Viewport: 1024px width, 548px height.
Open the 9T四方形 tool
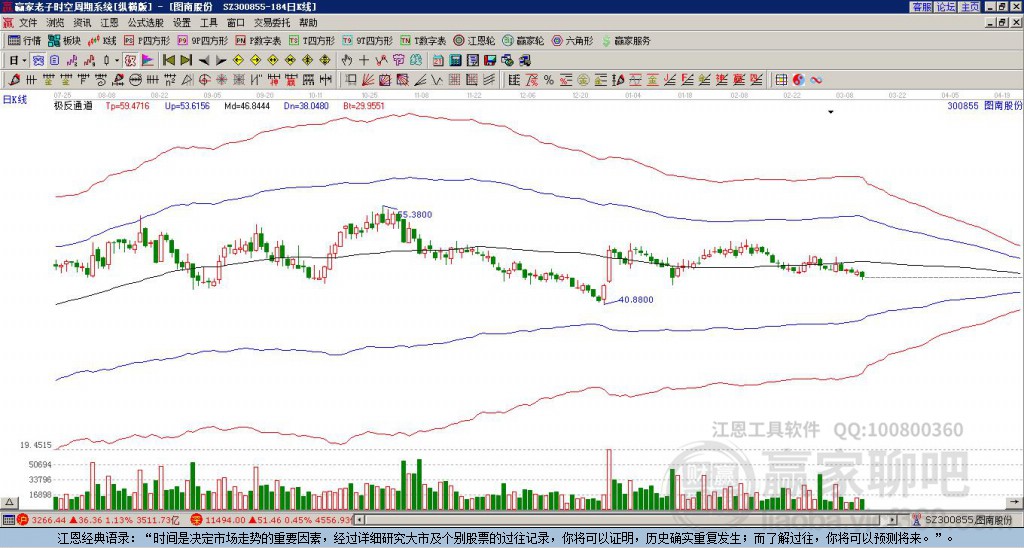pyautogui.click(x=367, y=40)
